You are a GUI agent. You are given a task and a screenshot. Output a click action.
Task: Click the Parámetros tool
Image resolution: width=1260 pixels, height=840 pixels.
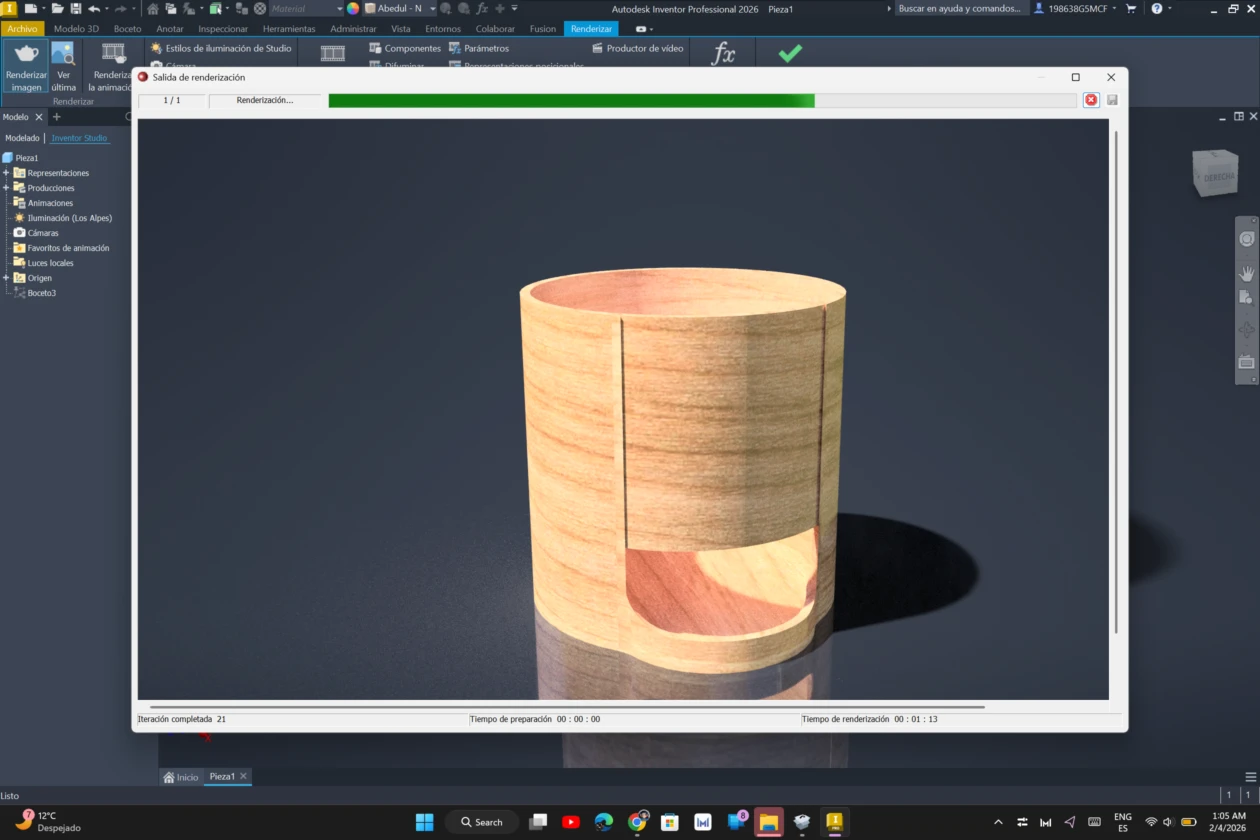click(x=479, y=48)
